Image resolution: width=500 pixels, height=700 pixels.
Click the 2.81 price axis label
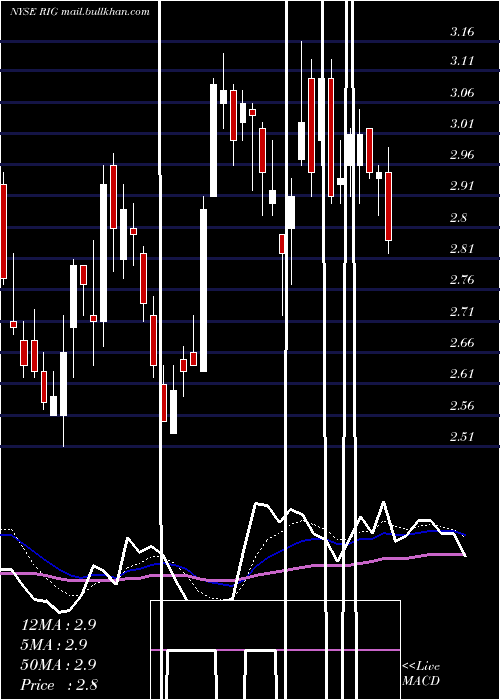click(x=462, y=249)
